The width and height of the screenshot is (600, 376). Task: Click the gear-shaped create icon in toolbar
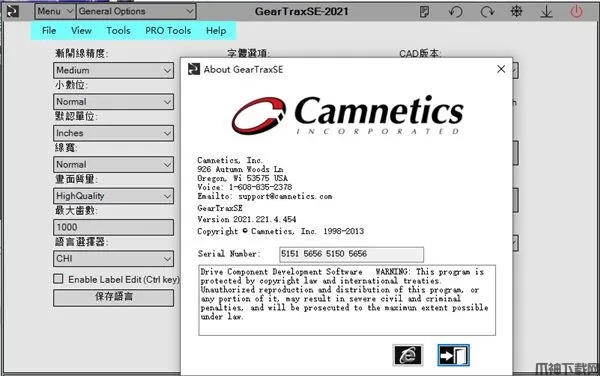pos(517,11)
